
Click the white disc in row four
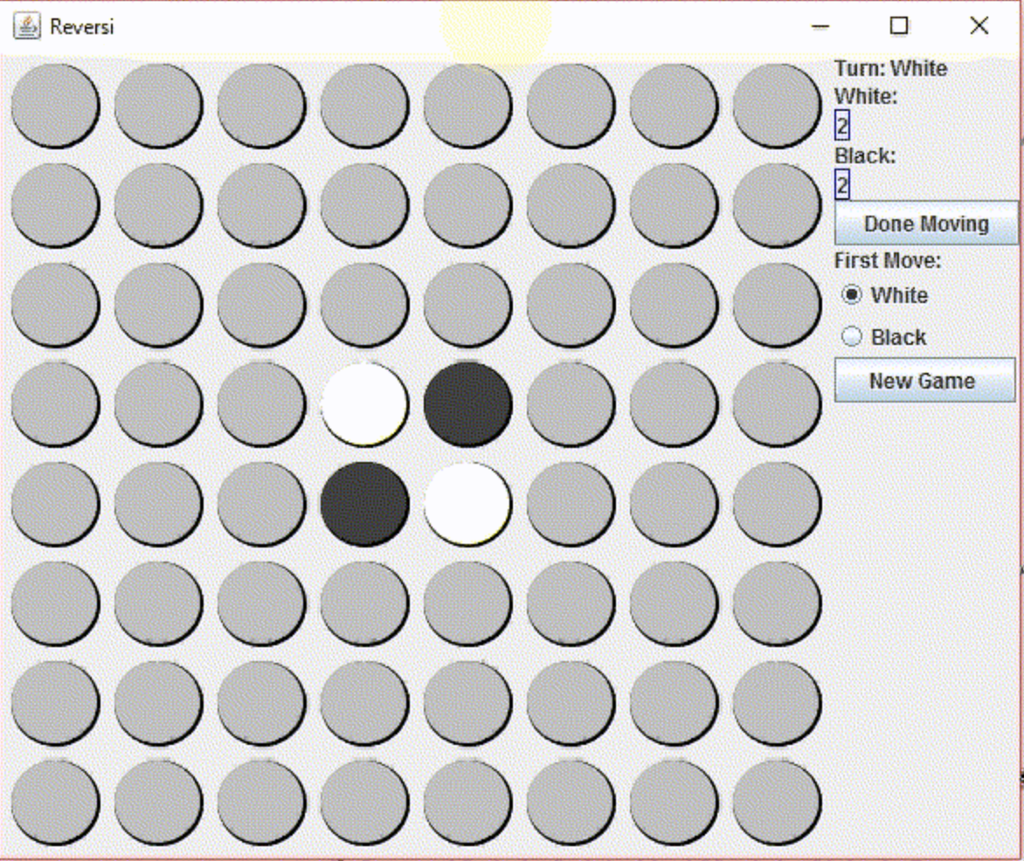click(x=364, y=403)
